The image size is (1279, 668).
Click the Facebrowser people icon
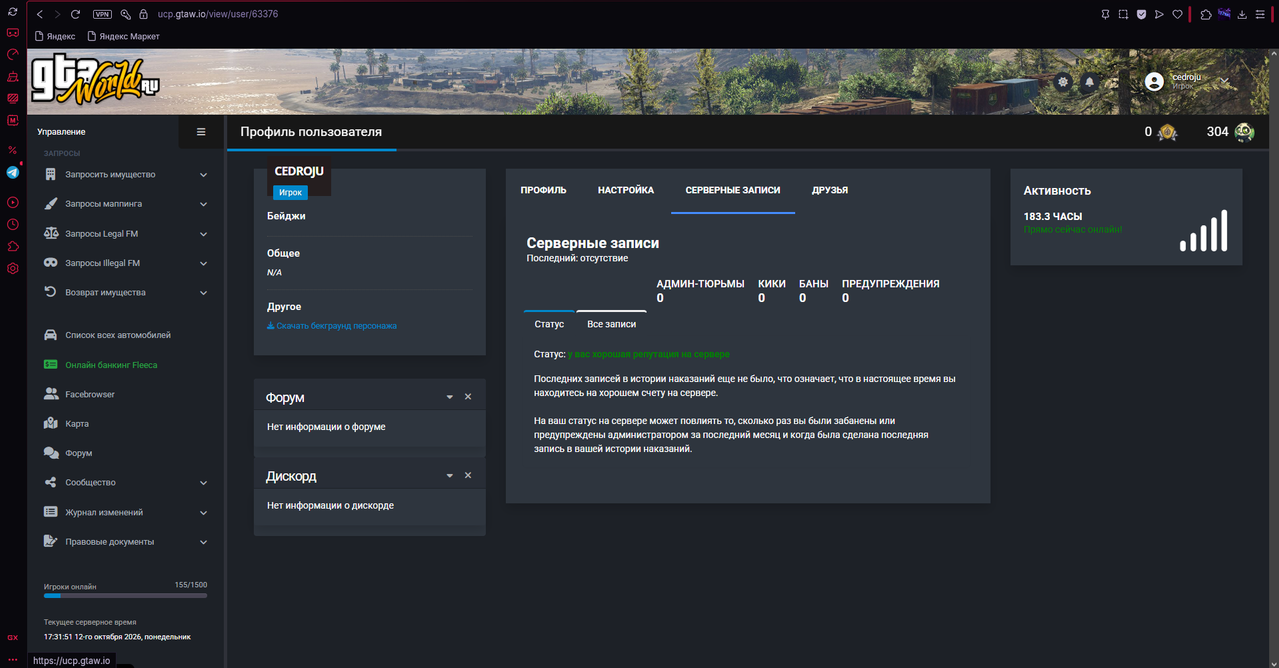pyautogui.click(x=51, y=394)
